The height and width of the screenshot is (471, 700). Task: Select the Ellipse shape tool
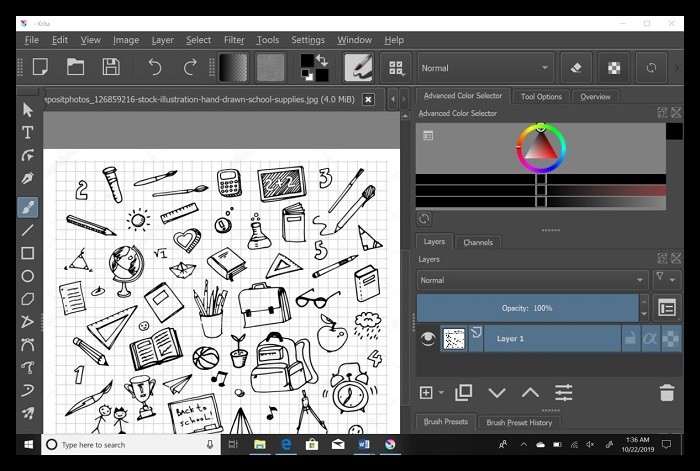pos(28,276)
